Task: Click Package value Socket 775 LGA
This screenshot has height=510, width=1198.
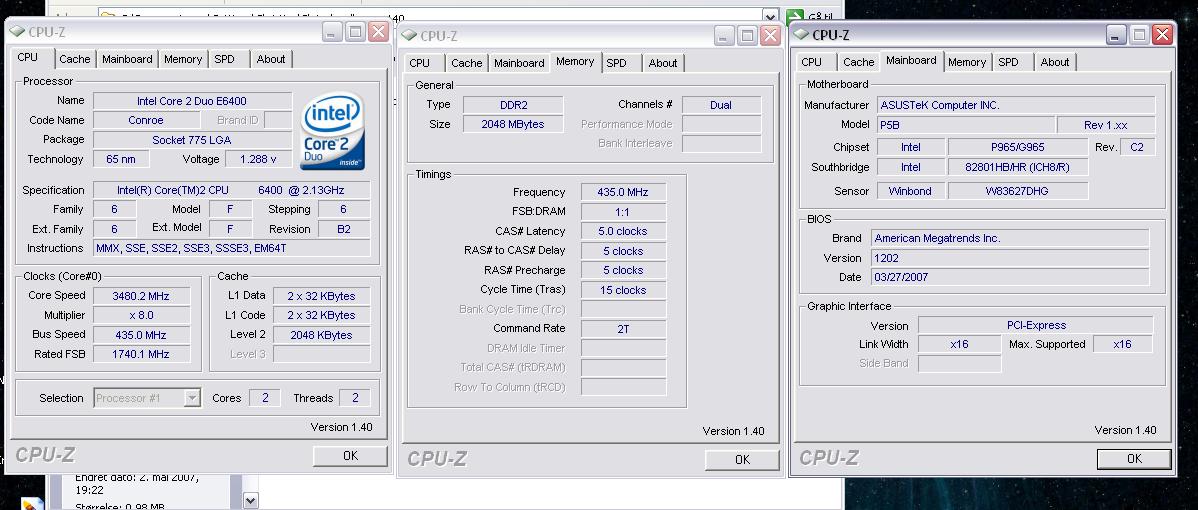Action: click(192, 140)
